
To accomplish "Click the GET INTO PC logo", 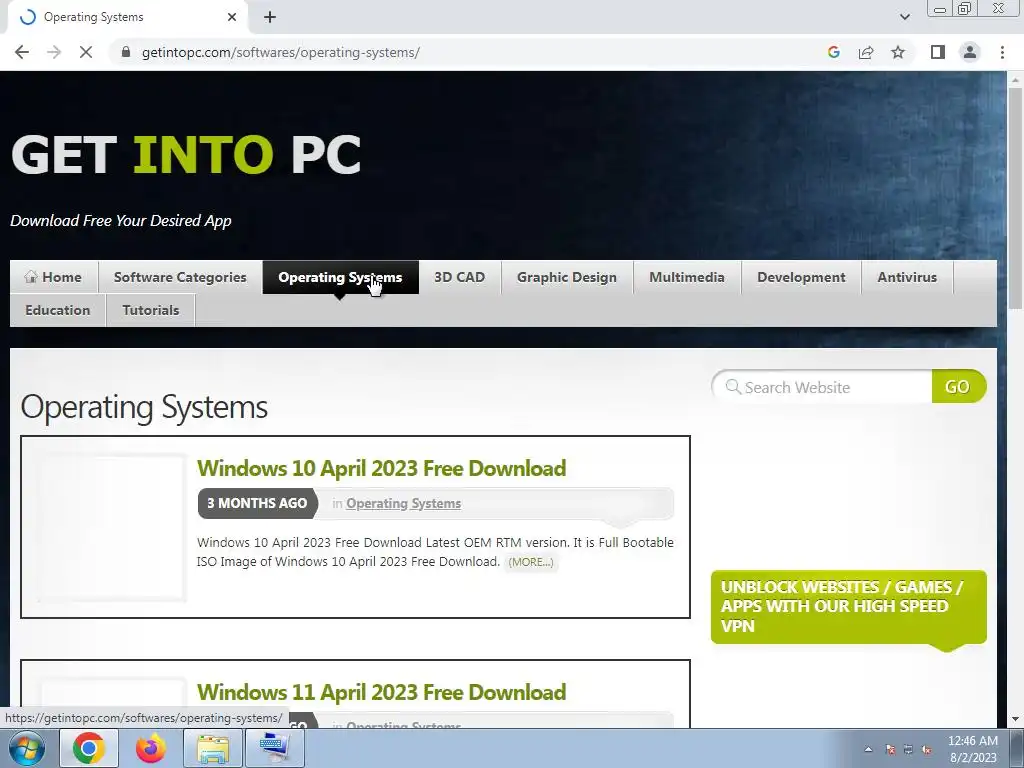I will click(x=186, y=155).
